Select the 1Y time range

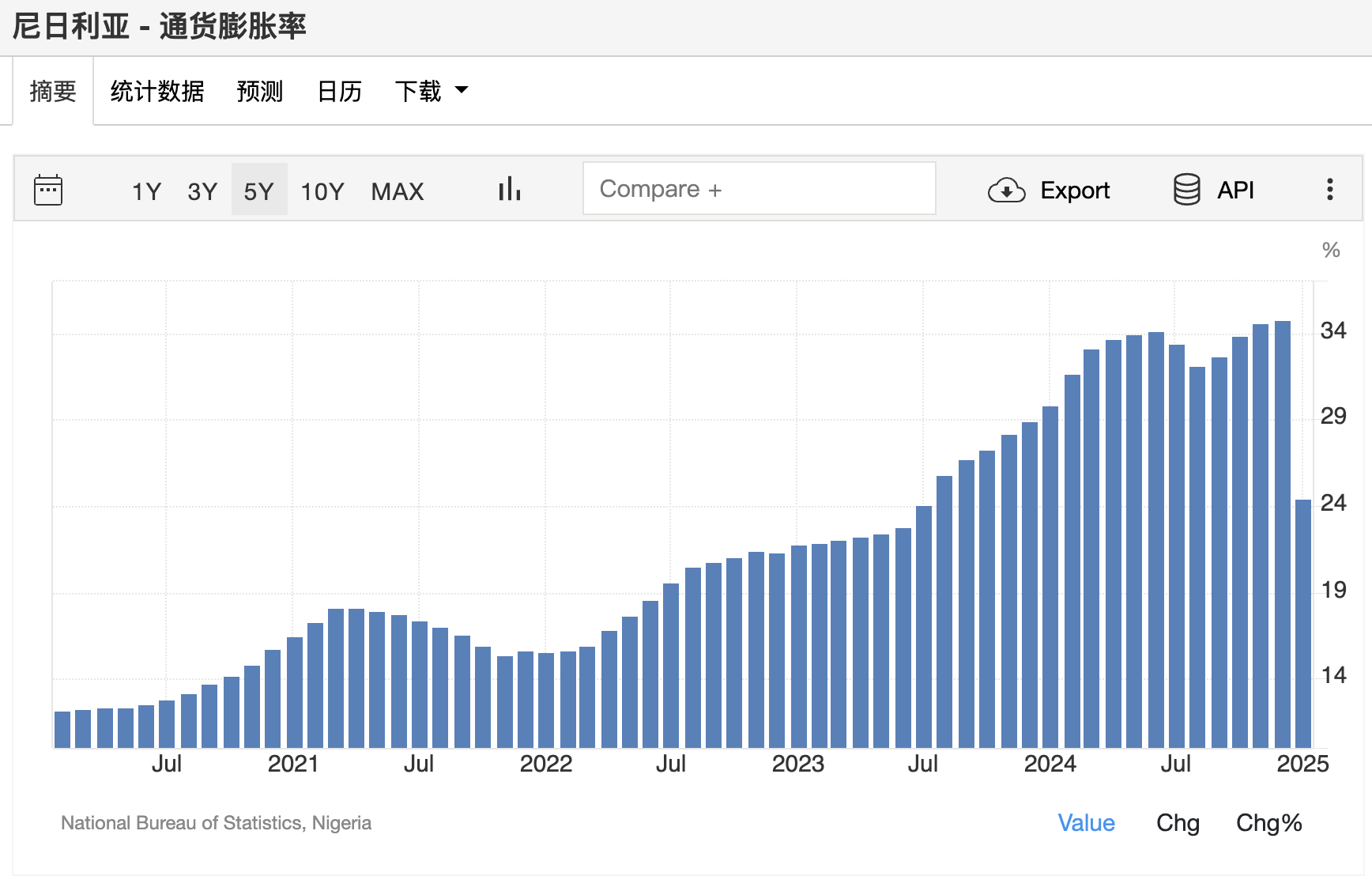pos(146,191)
